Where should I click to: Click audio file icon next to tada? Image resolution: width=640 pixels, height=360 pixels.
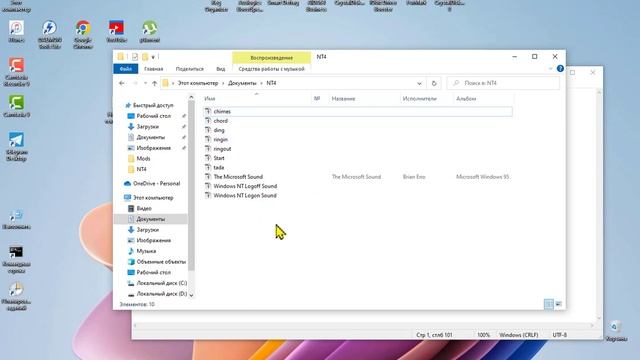point(208,167)
